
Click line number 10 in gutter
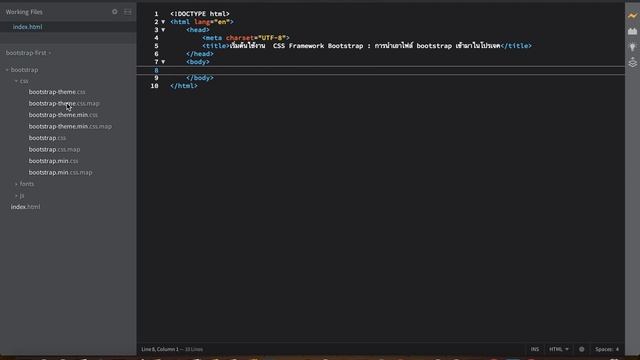coord(154,86)
